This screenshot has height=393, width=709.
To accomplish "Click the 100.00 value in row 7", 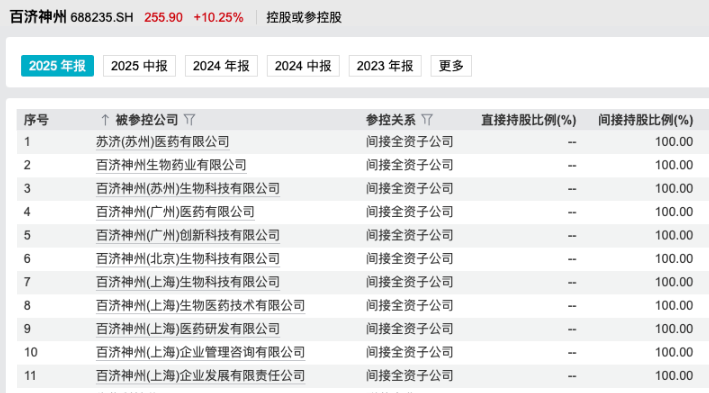I will pyautogui.click(x=674, y=282).
